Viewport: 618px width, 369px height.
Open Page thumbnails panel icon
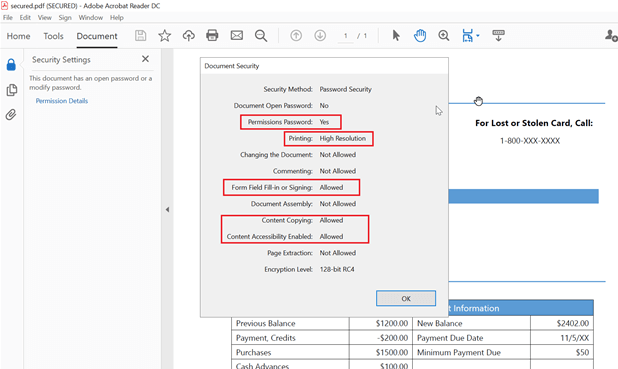coord(11,90)
